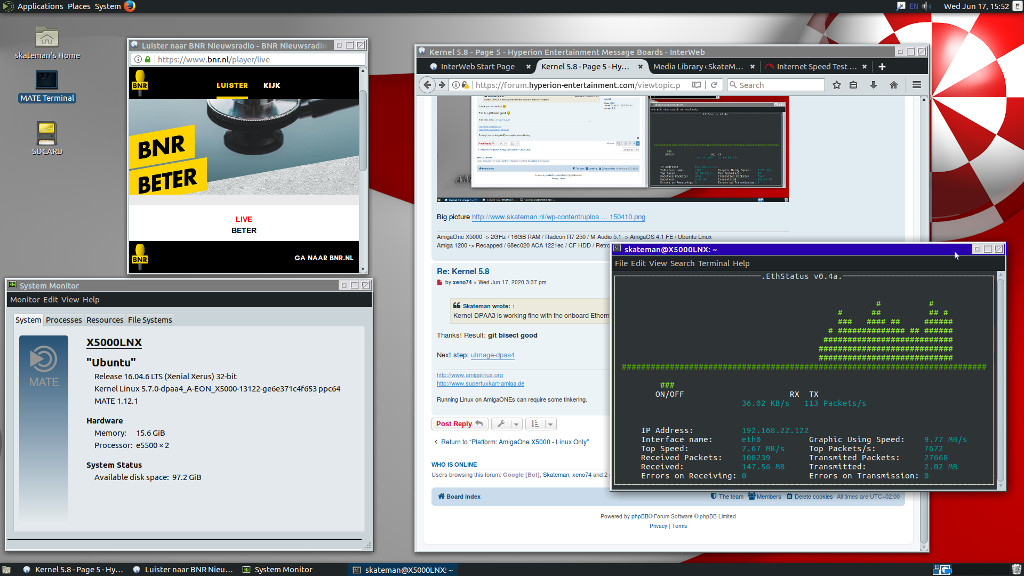1024x576 pixels.
Task: Open the System menu in the top panel
Action: click(x=108, y=6)
